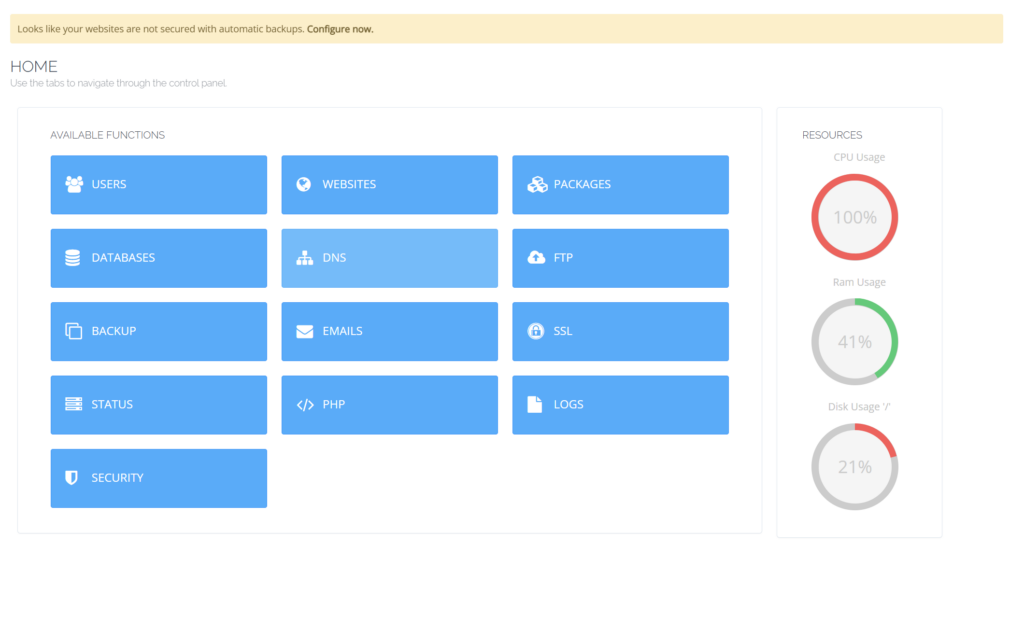This screenshot has height=644, width=1024.
Task: Click the RESOURCES panel heading
Action: tap(832, 135)
